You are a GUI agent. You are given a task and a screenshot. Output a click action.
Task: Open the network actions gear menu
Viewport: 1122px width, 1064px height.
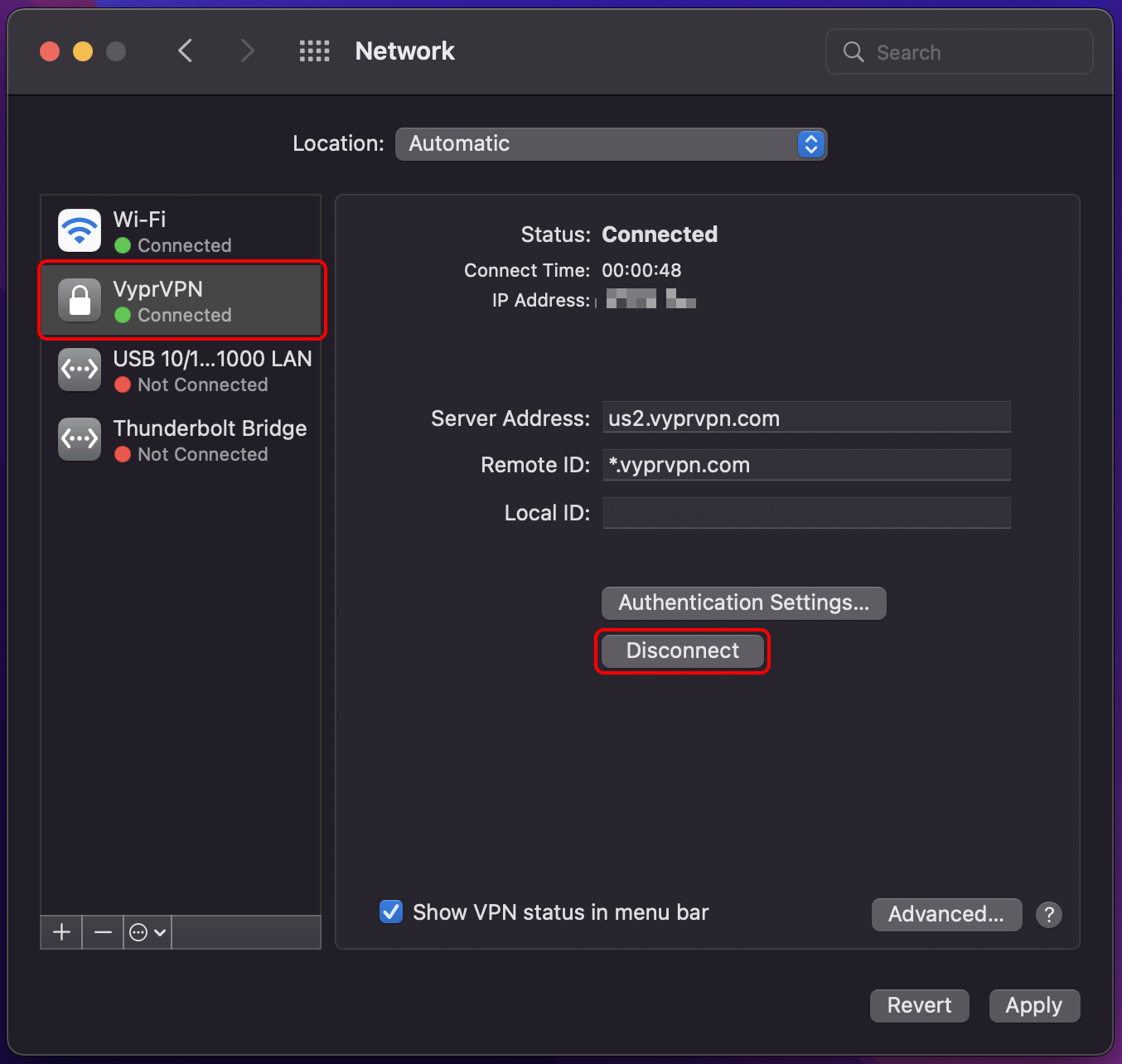click(x=146, y=931)
